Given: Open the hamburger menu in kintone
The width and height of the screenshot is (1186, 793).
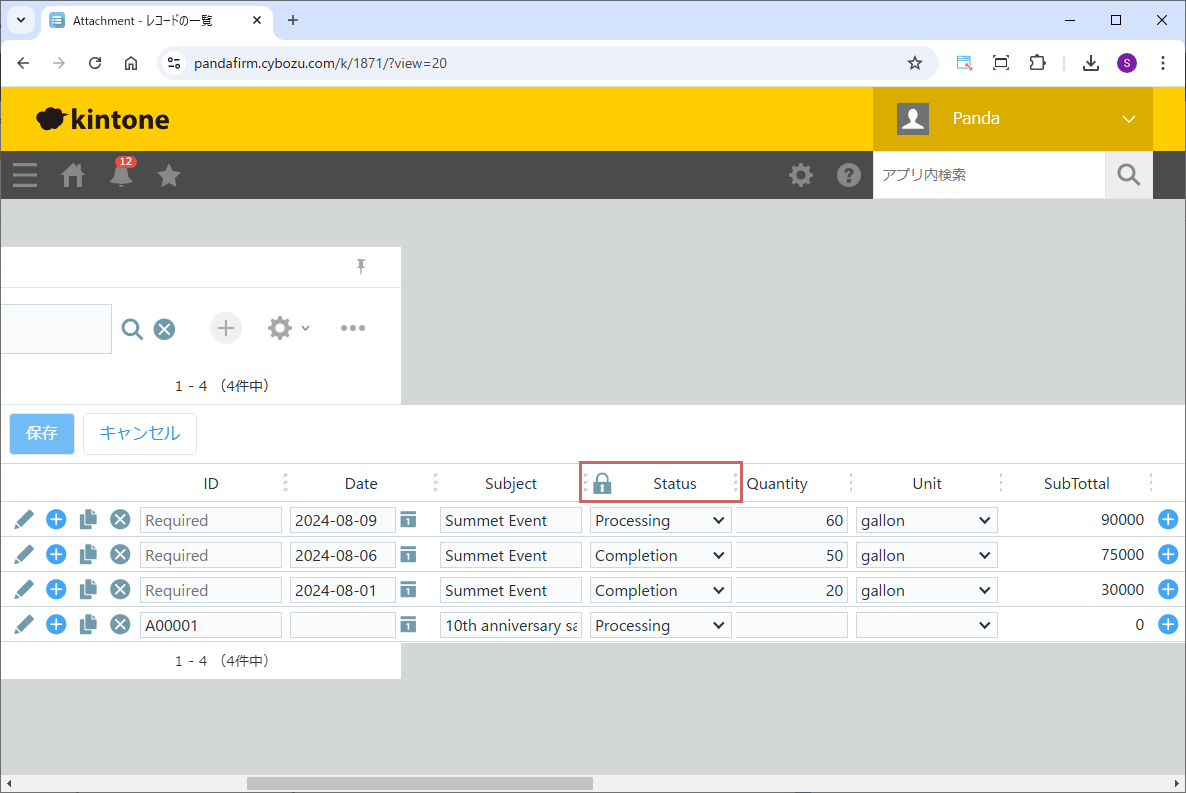Looking at the screenshot, I should point(25,176).
